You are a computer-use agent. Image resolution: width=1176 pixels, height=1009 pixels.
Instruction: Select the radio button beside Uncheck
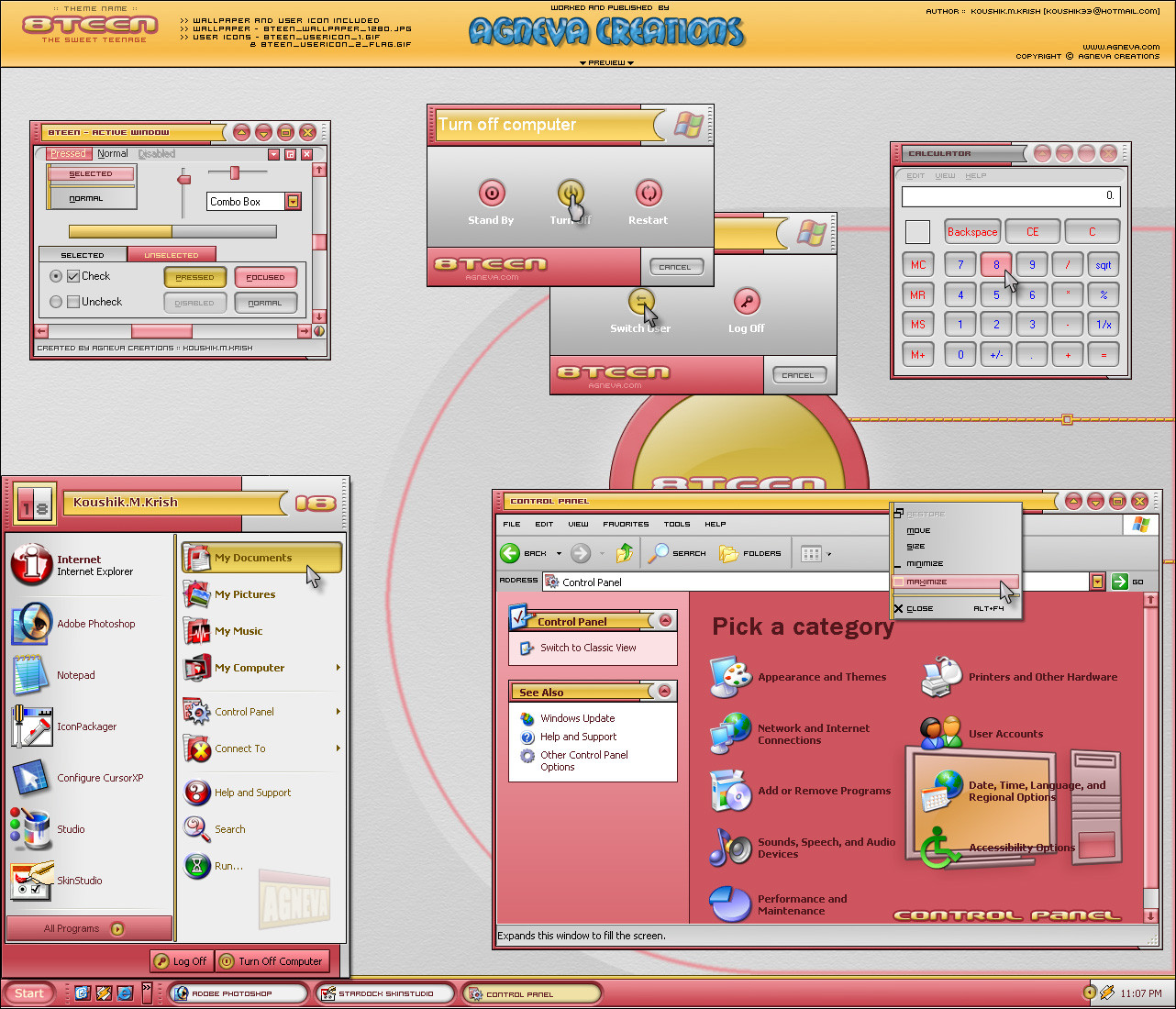coord(56,302)
